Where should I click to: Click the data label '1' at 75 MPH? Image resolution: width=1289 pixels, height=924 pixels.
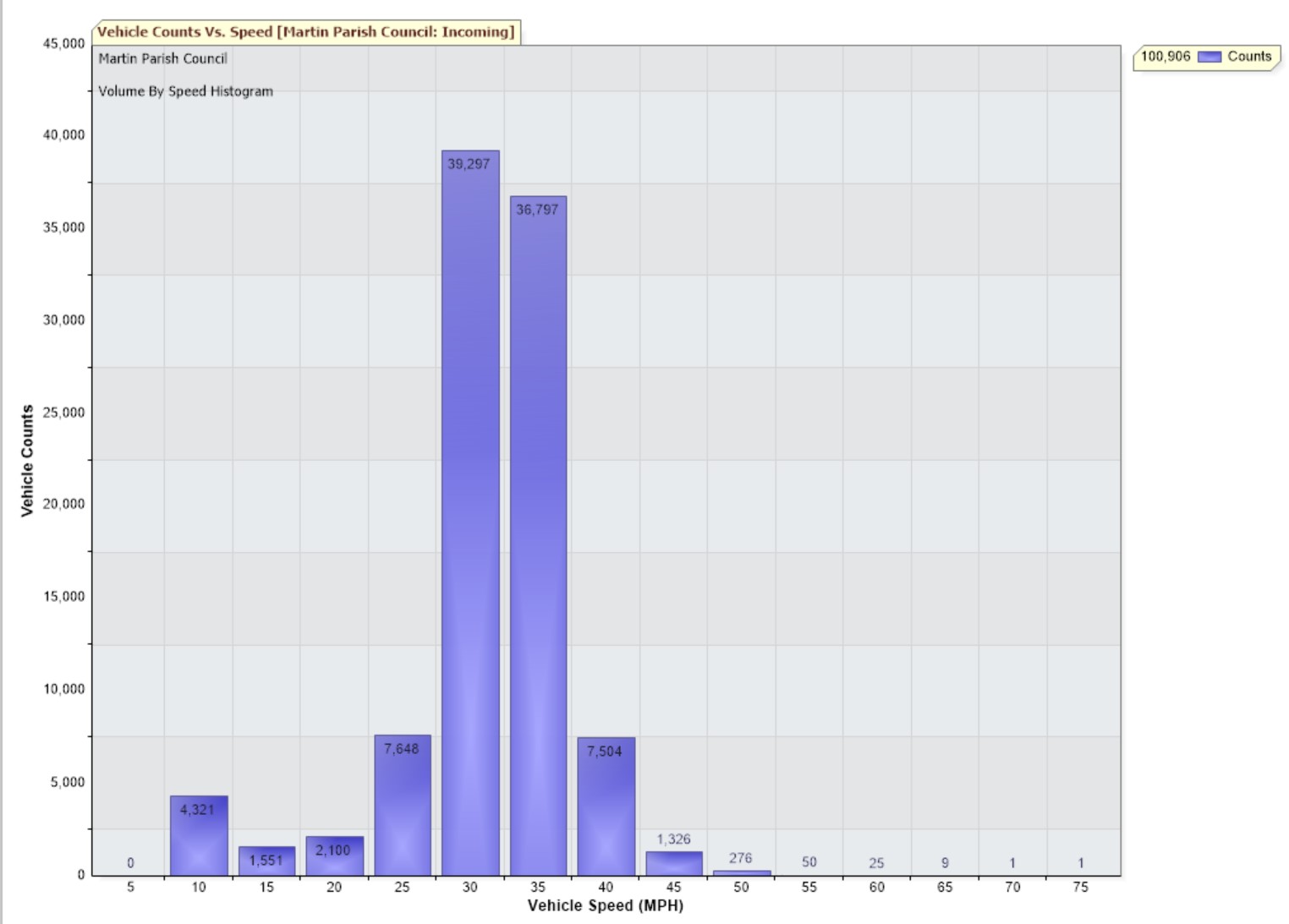(x=1081, y=863)
